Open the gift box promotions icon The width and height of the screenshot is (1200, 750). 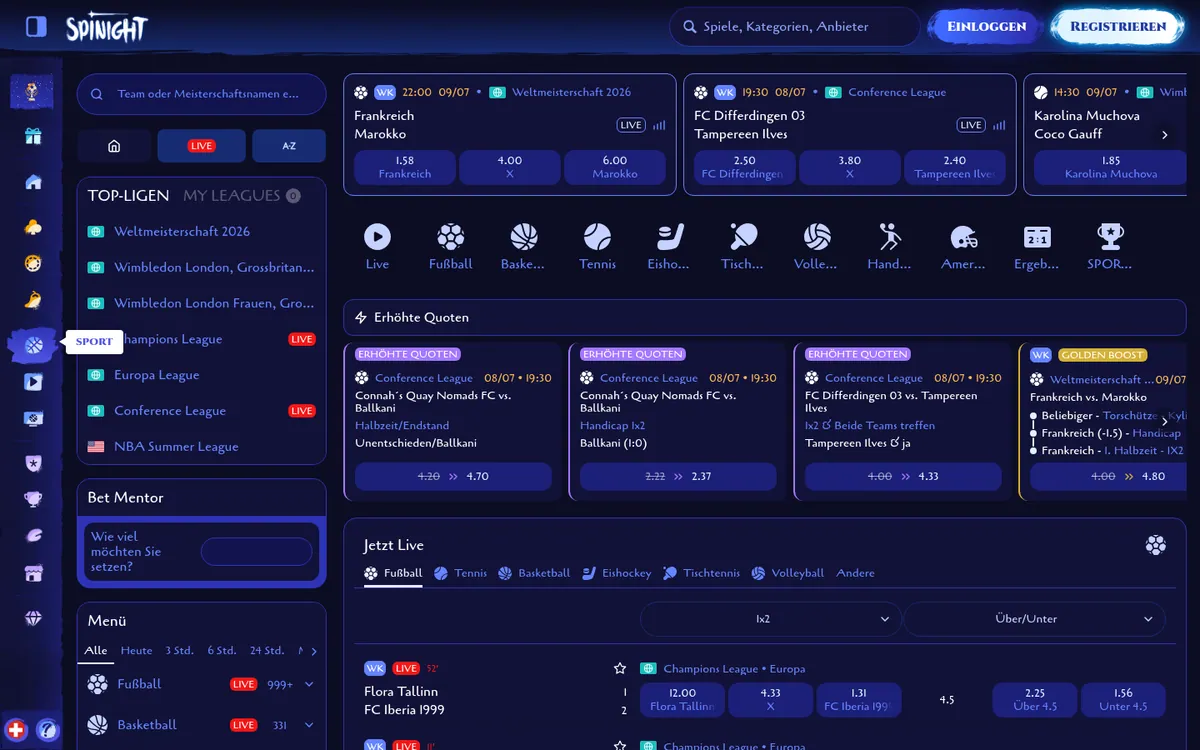[x=33, y=136]
